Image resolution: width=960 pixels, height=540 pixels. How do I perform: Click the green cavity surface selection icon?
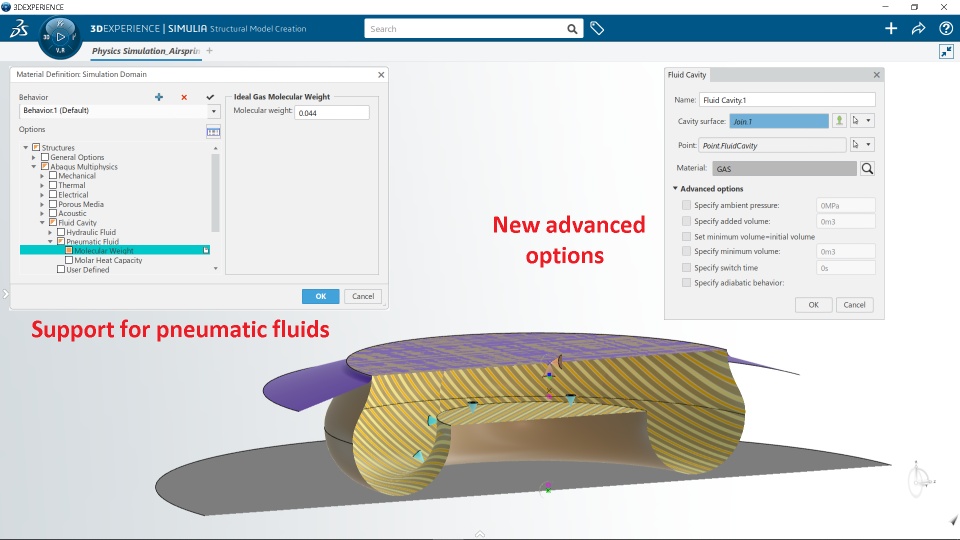pos(839,121)
